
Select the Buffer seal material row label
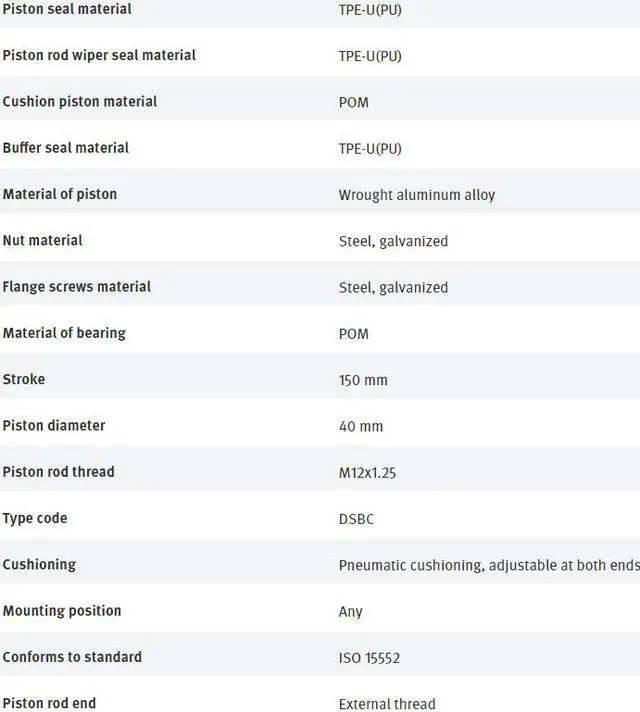66,148
